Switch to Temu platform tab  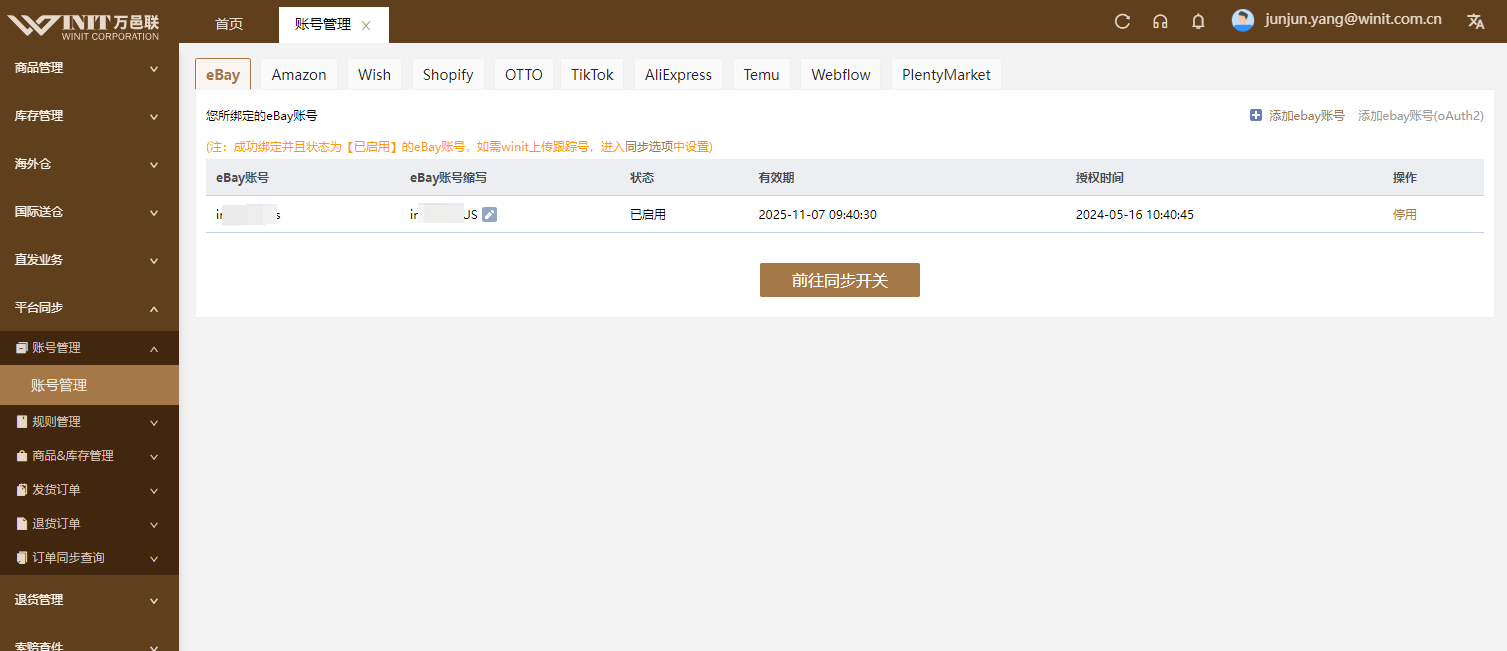pyautogui.click(x=762, y=75)
